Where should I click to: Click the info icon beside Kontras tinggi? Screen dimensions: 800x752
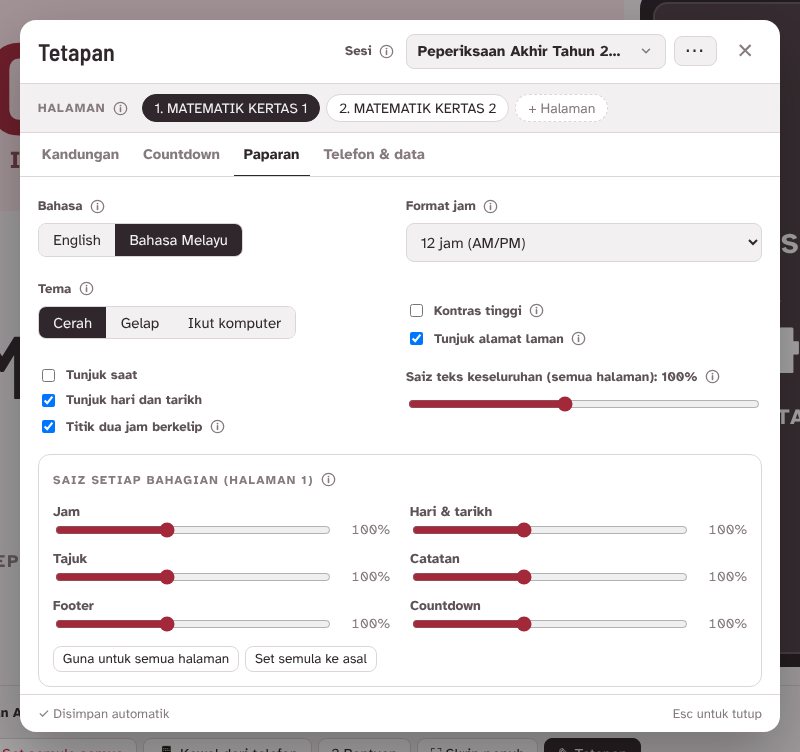point(537,311)
